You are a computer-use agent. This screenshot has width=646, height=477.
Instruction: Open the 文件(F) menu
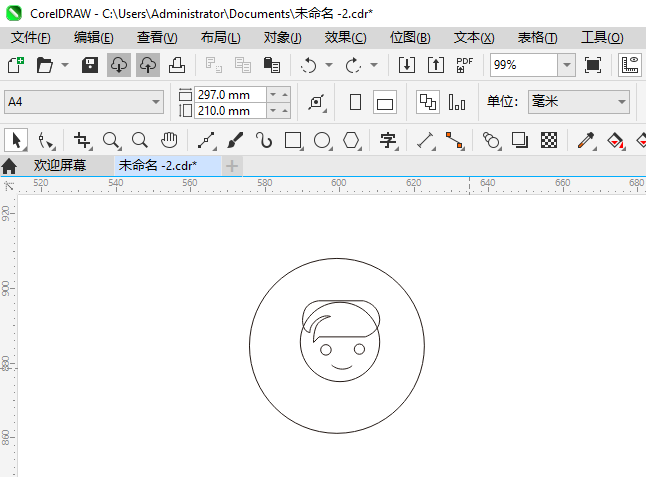(30, 38)
